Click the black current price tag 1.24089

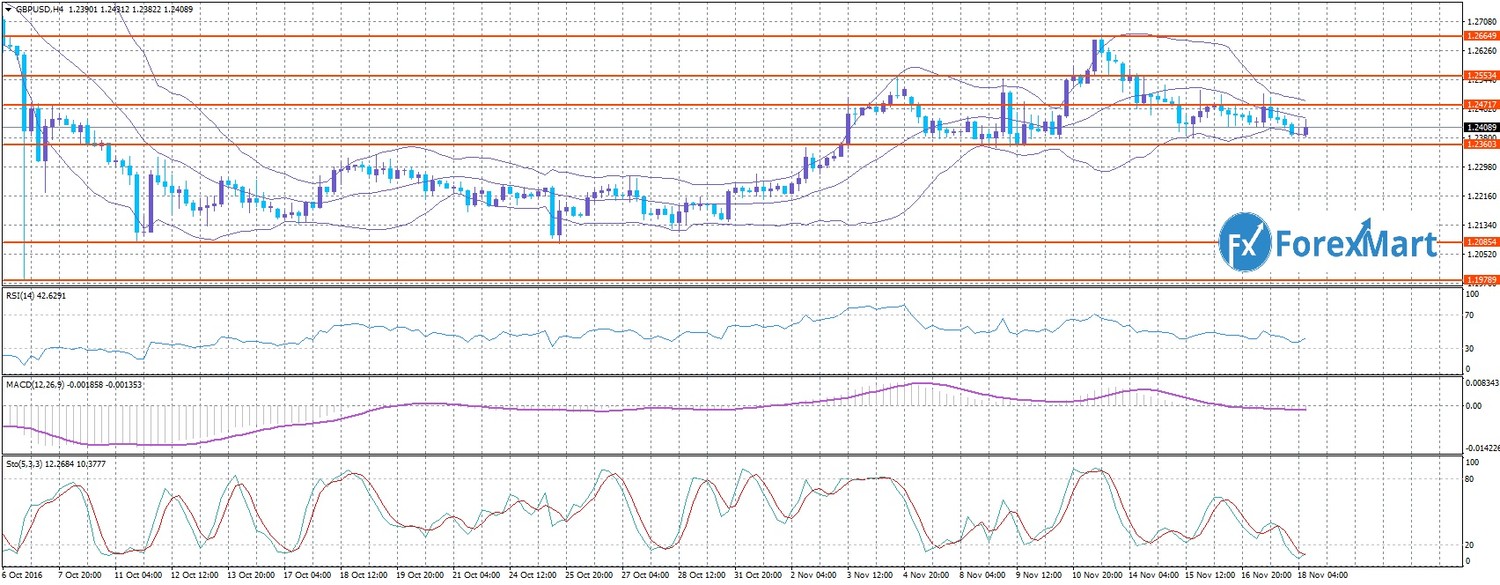(x=1480, y=128)
